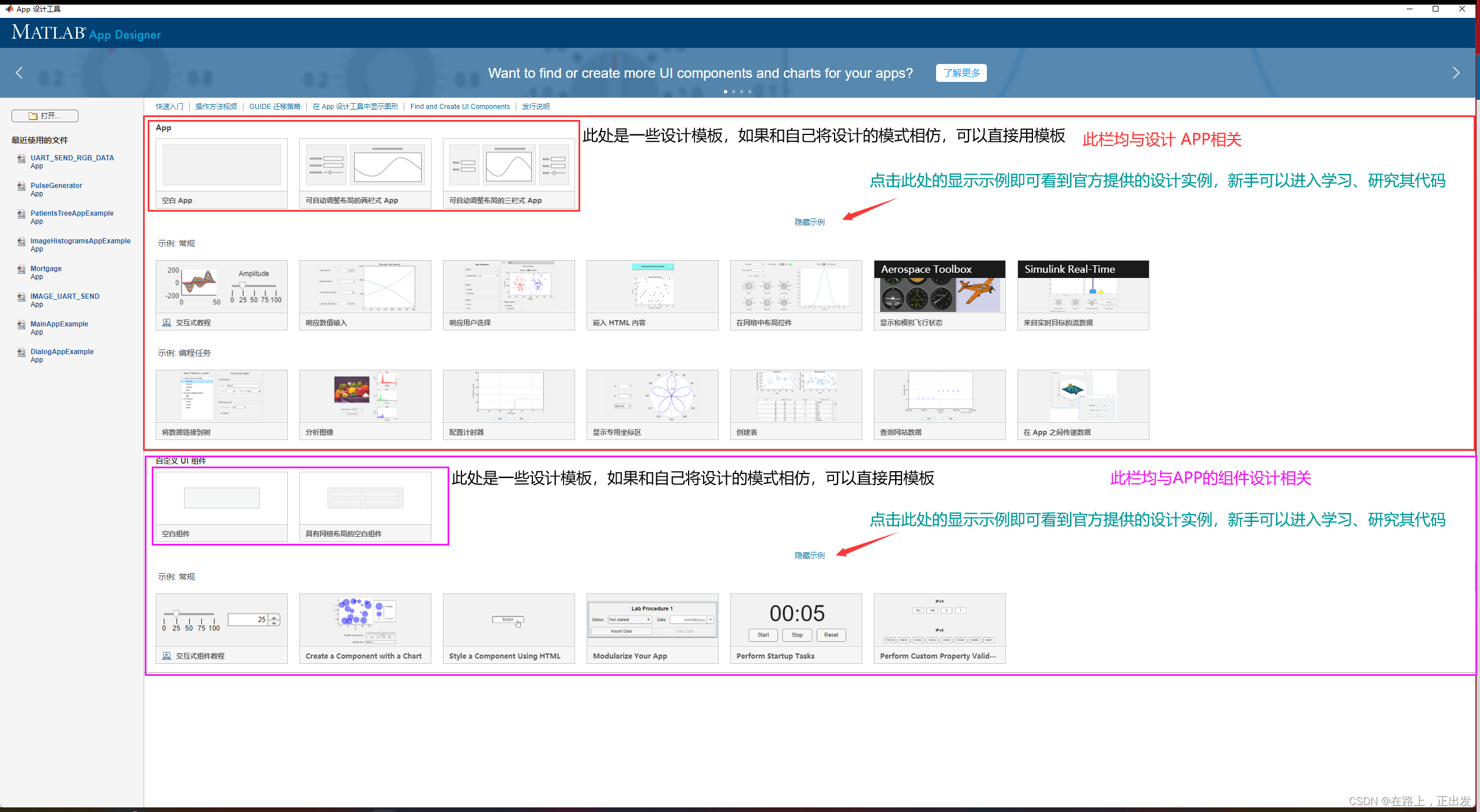Open recent file Mortgage
The width and height of the screenshot is (1480, 812).
46,269
